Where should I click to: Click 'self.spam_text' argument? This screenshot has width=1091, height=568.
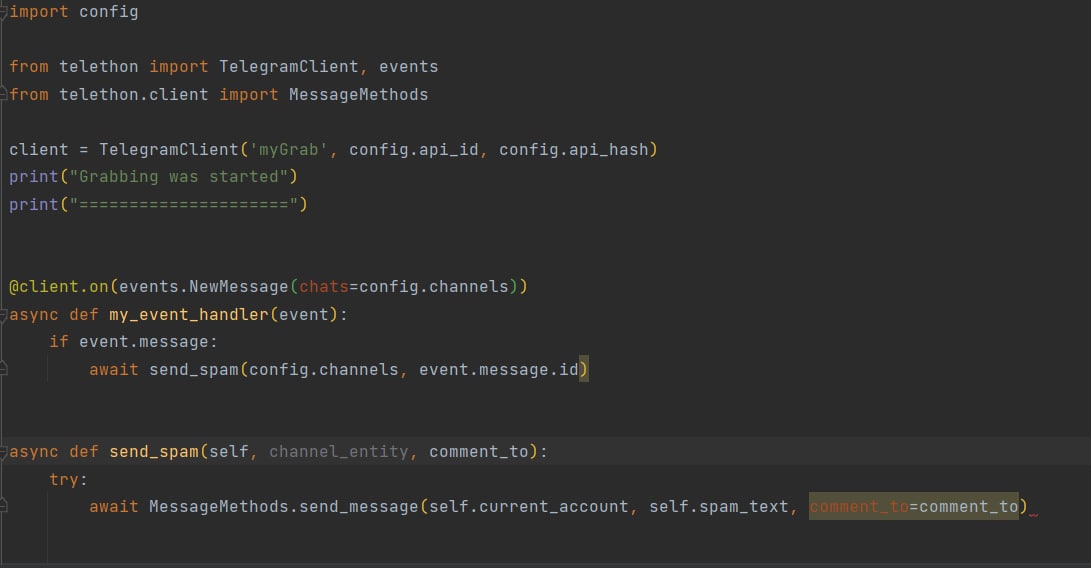pos(719,507)
